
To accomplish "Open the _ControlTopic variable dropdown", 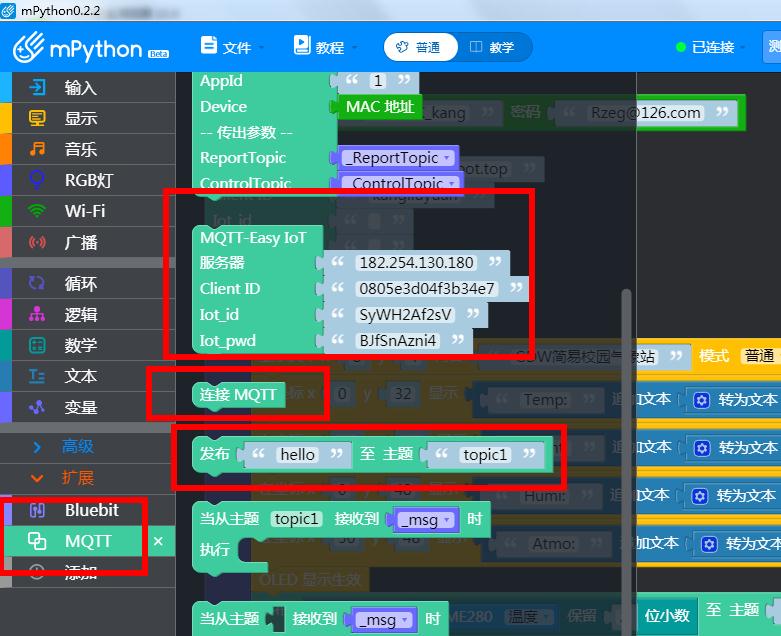I will click(403, 183).
